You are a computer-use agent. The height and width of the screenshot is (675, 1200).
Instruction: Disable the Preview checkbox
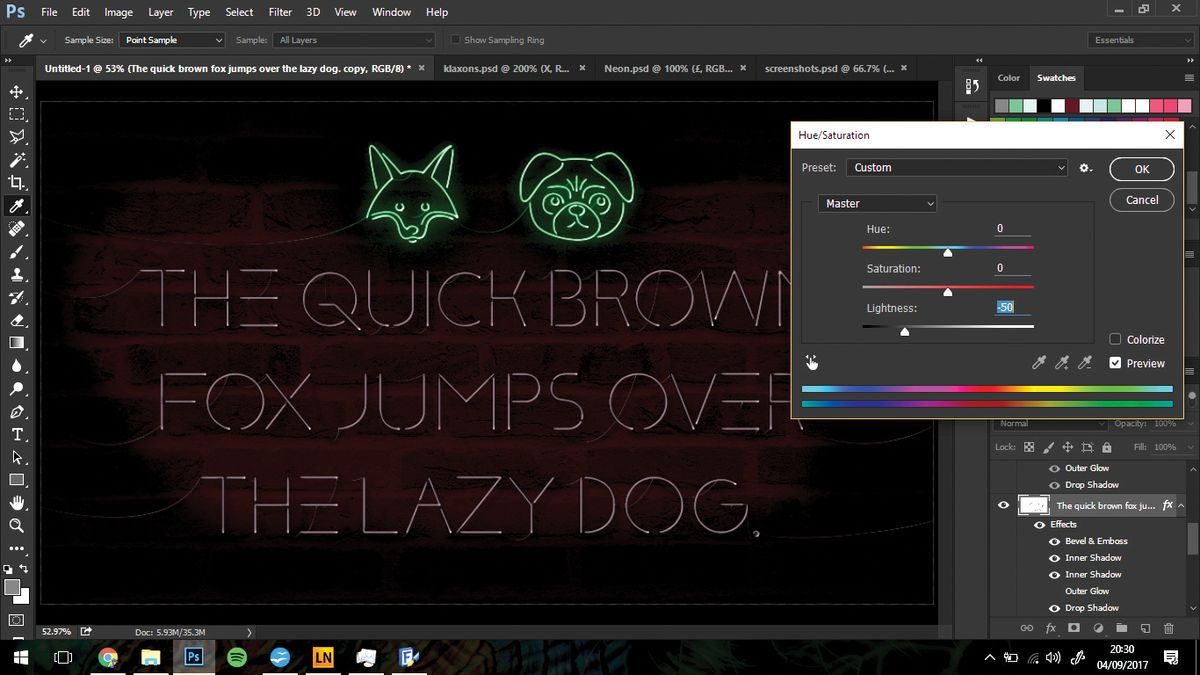1114,363
